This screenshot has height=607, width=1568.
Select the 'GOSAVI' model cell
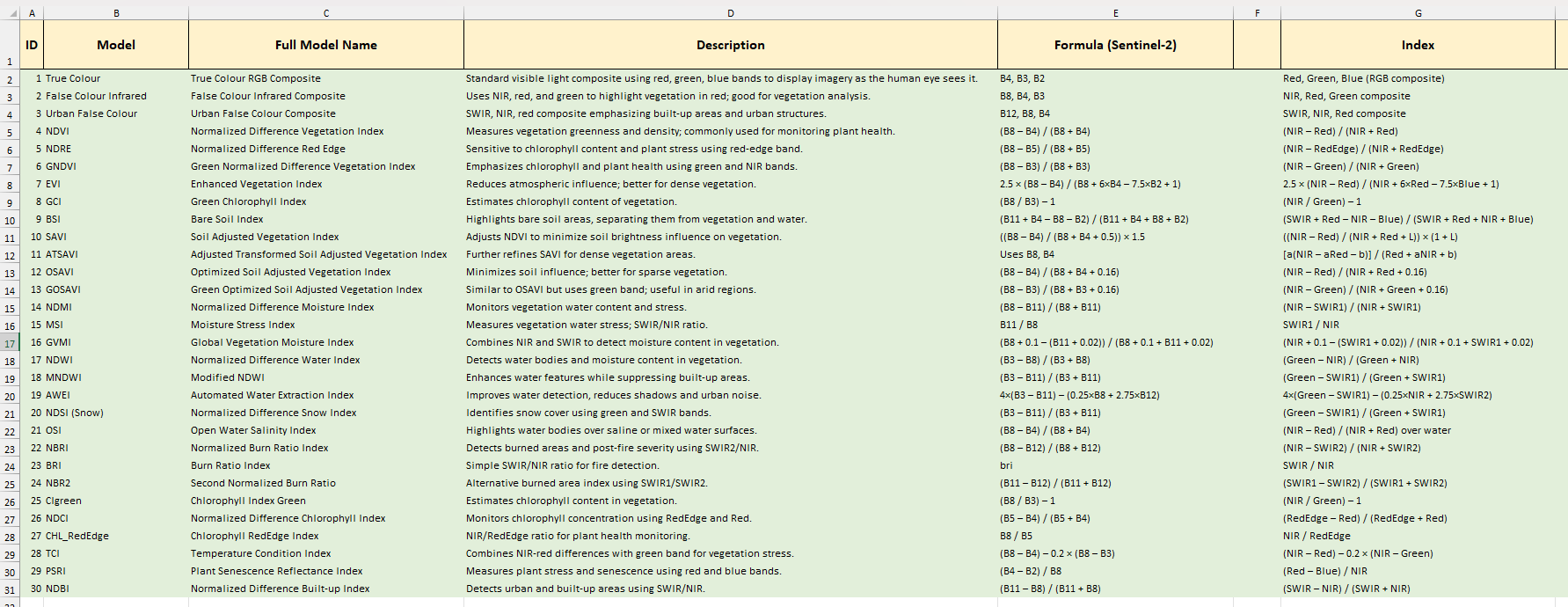(x=116, y=289)
